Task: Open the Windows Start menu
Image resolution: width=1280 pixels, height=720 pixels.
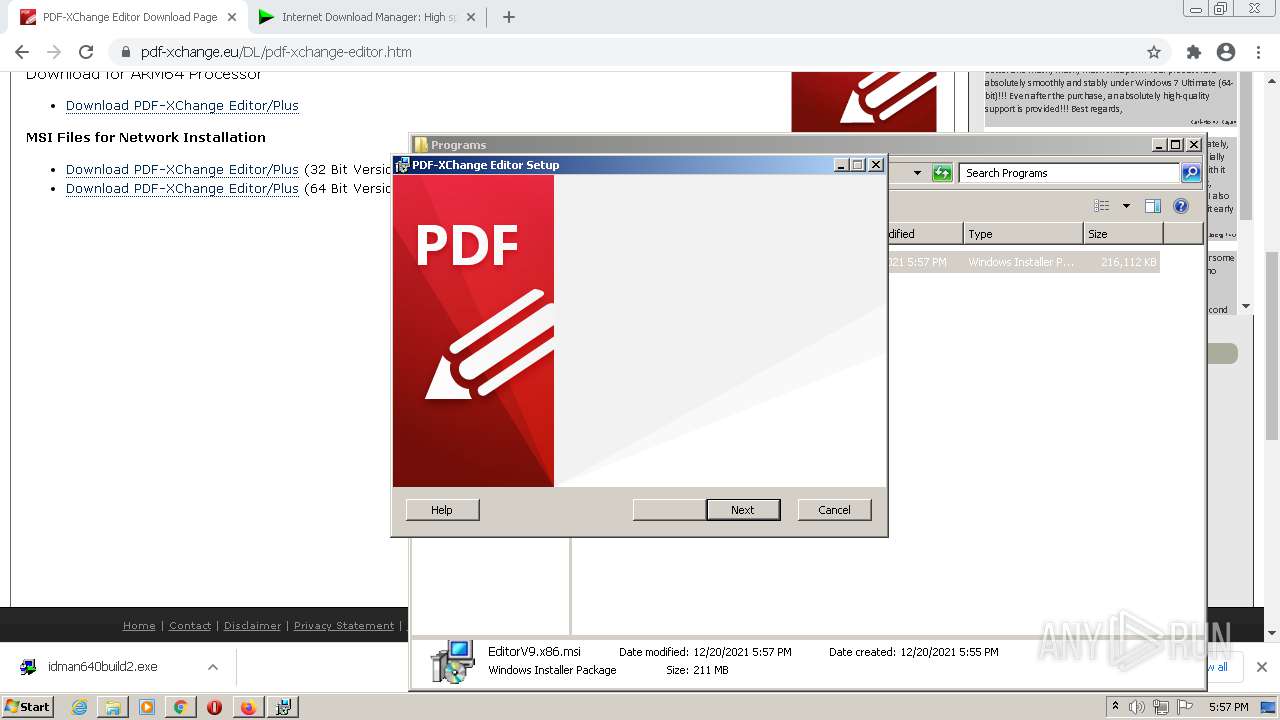Action: click(x=28, y=706)
